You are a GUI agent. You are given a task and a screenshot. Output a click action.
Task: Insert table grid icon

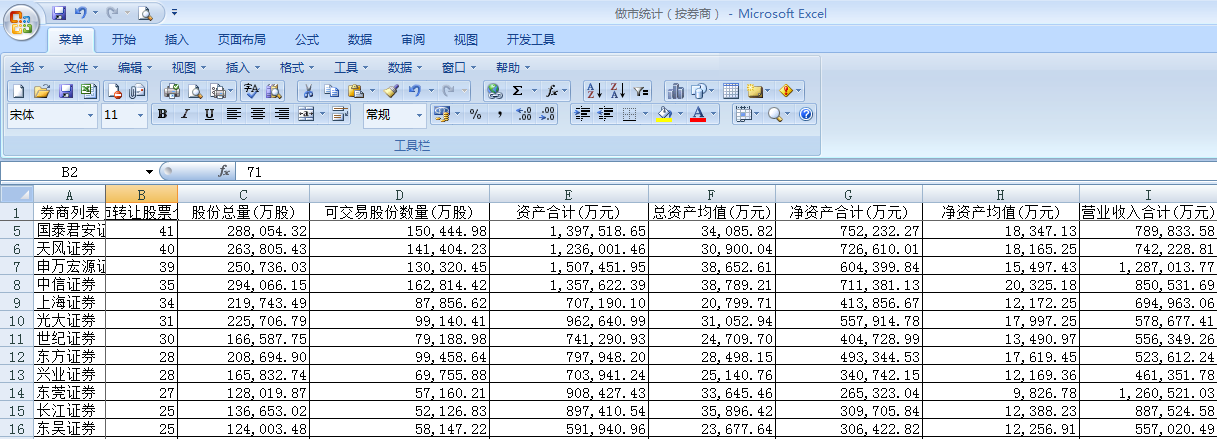coord(731,91)
